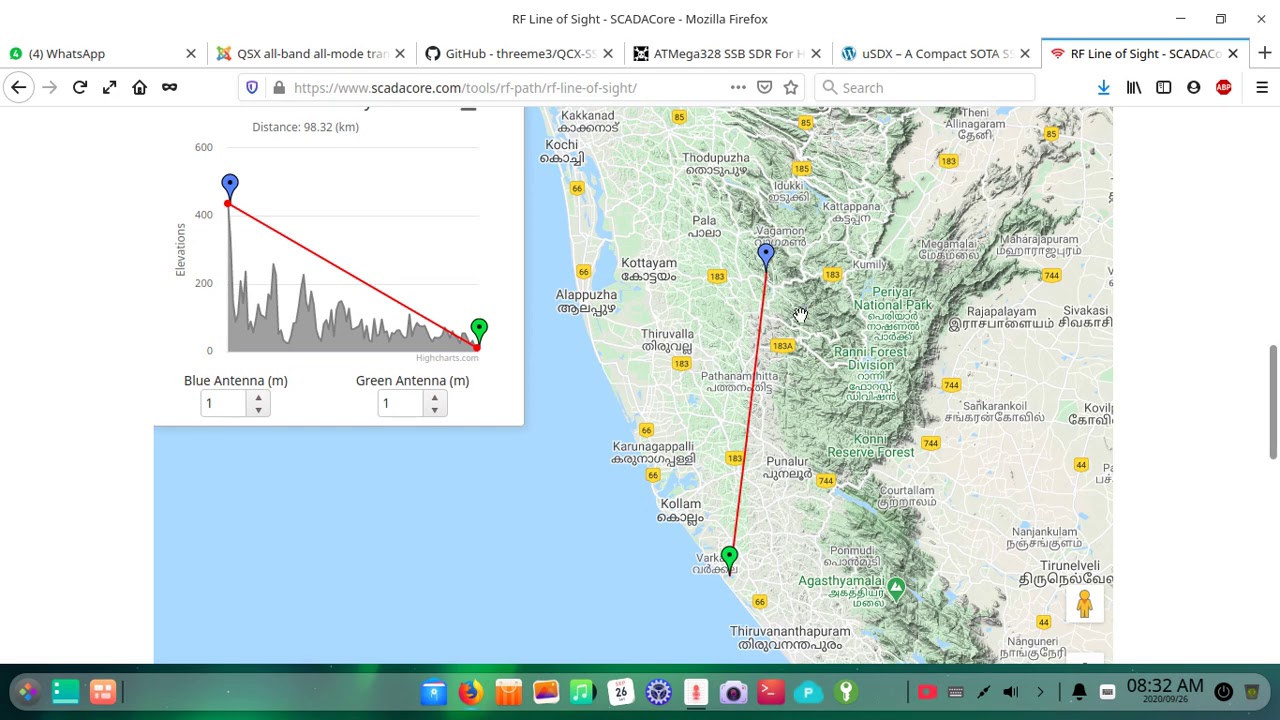Save page to Pocket
Screen dimensions: 1280x720
pyautogui.click(x=765, y=88)
